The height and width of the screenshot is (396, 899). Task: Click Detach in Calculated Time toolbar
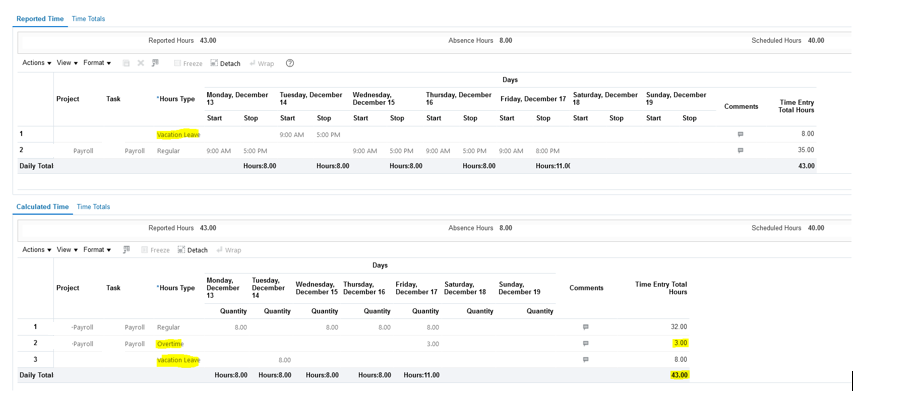tap(193, 250)
